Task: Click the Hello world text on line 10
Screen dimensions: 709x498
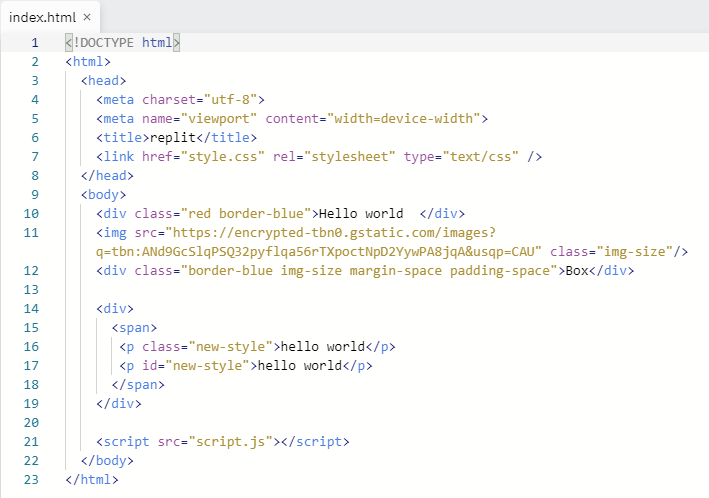Action: point(361,213)
